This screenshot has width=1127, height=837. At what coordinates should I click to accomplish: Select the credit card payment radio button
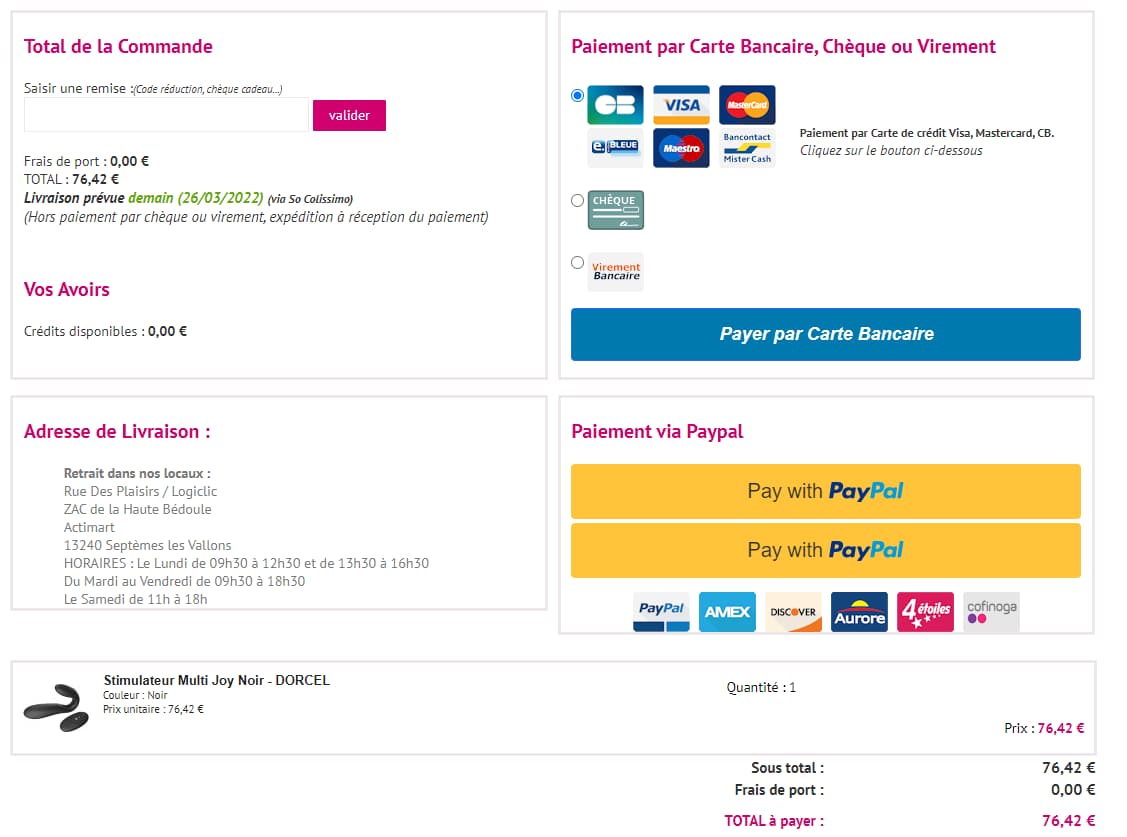tap(578, 96)
